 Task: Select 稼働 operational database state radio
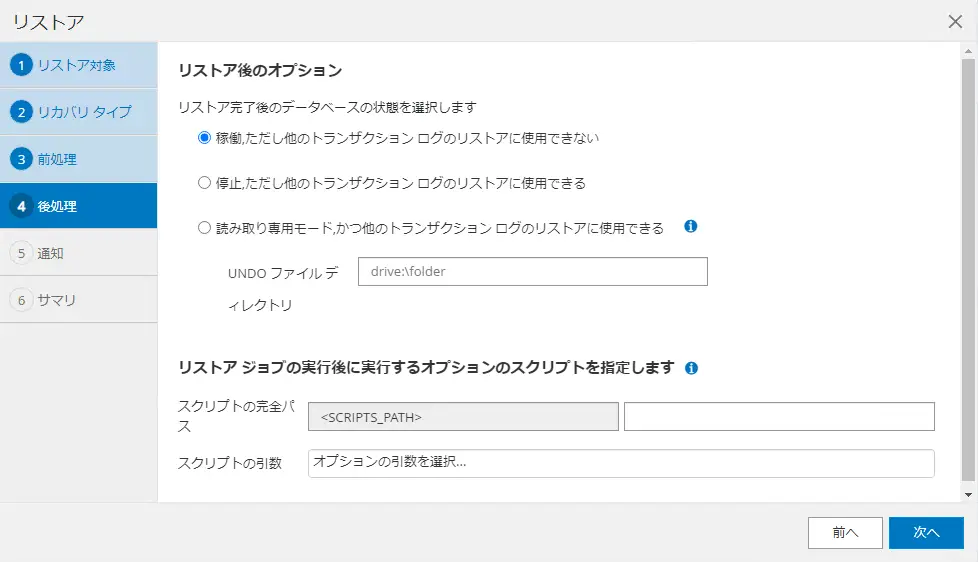[204, 138]
